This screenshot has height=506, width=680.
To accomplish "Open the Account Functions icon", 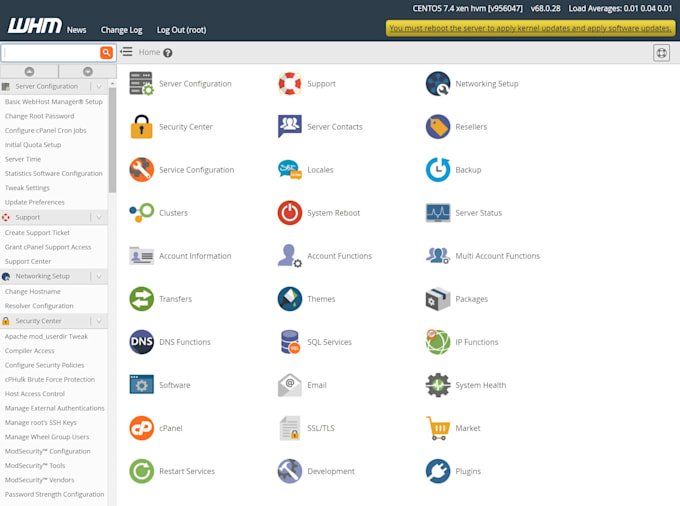I will coord(290,256).
